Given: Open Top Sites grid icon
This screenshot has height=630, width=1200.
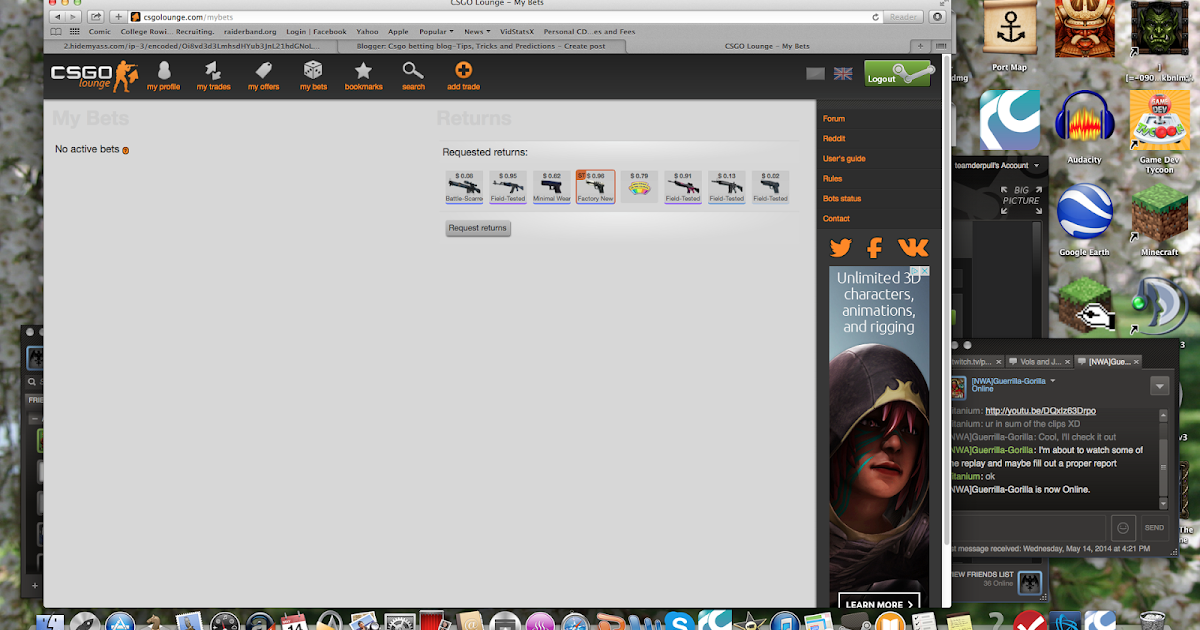Looking at the screenshot, I should coord(75,32).
